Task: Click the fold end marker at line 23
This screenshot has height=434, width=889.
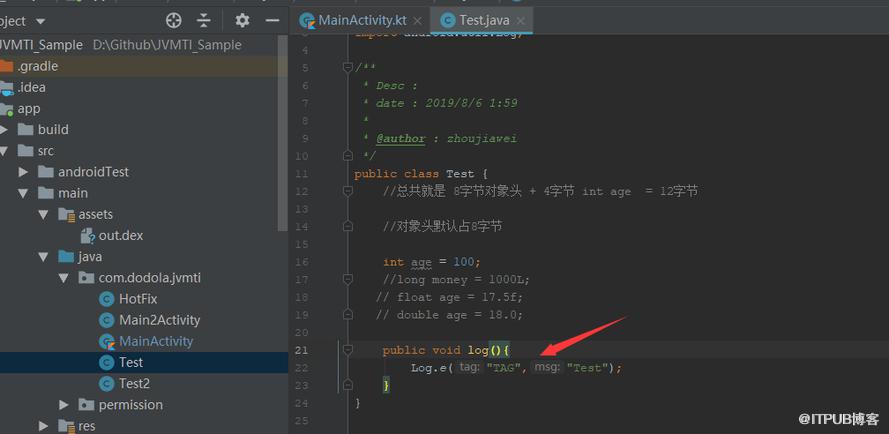Action: click(348, 385)
